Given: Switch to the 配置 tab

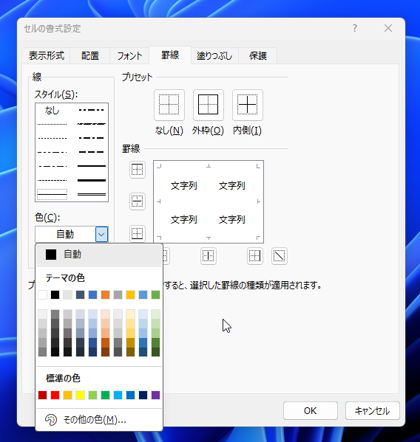Looking at the screenshot, I should [x=90, y=55].
